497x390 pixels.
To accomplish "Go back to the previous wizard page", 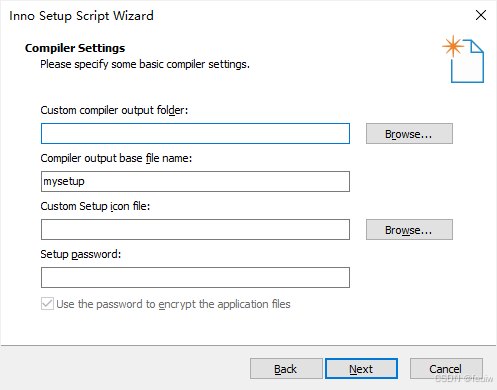I will pyautogui.click(x=286, y=369).
